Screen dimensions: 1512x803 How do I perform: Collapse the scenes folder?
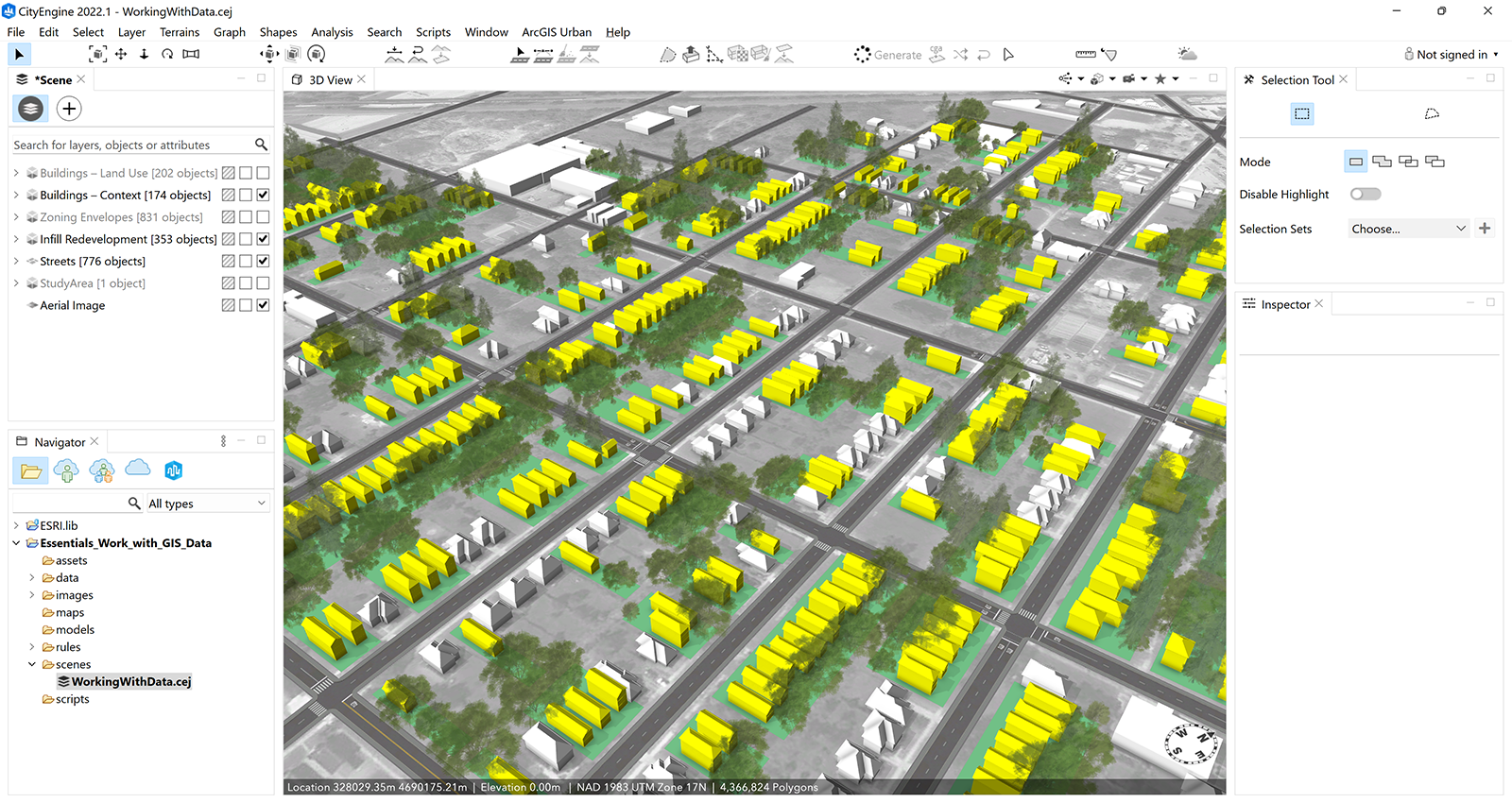coord(32,664)
